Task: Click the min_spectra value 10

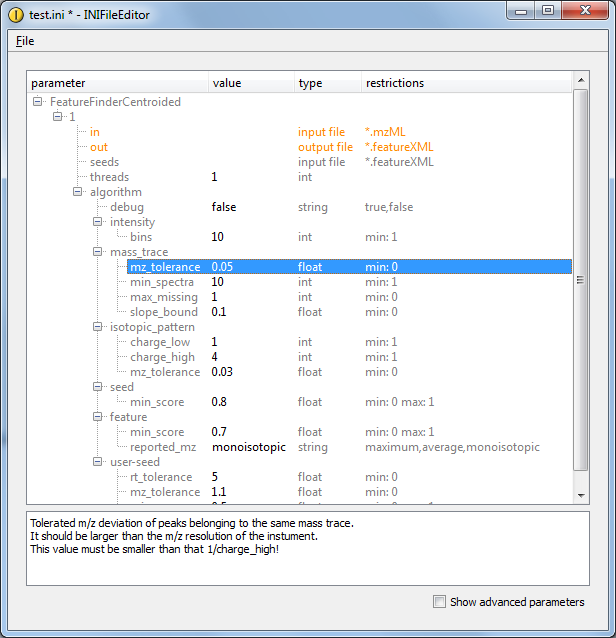Action: 218,282
